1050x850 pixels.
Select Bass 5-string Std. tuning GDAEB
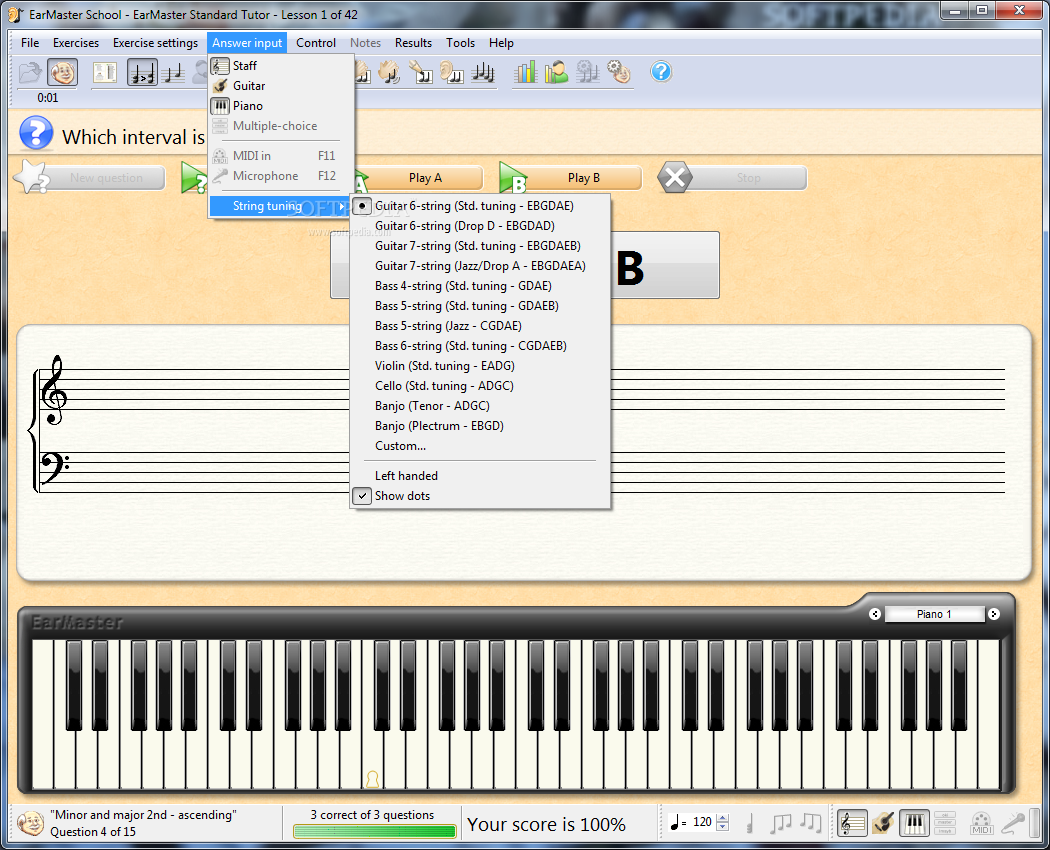(480, 306)
